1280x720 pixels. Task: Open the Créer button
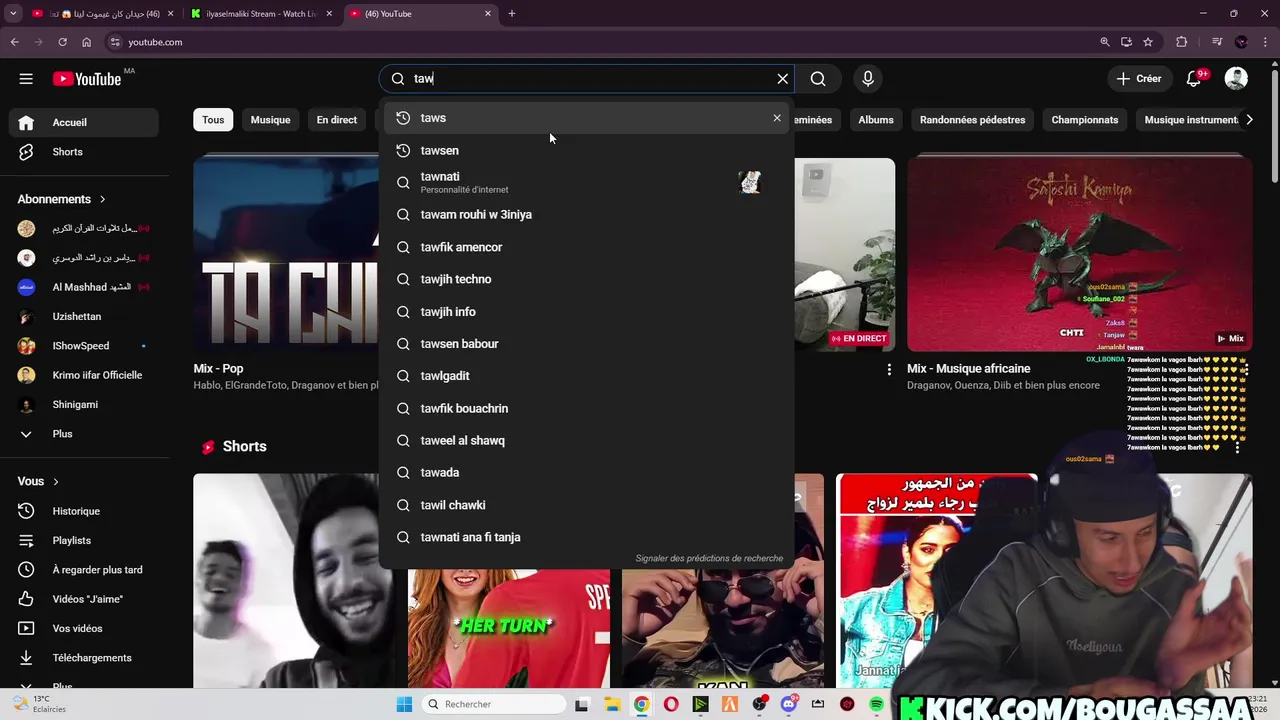coord(1139,79)
